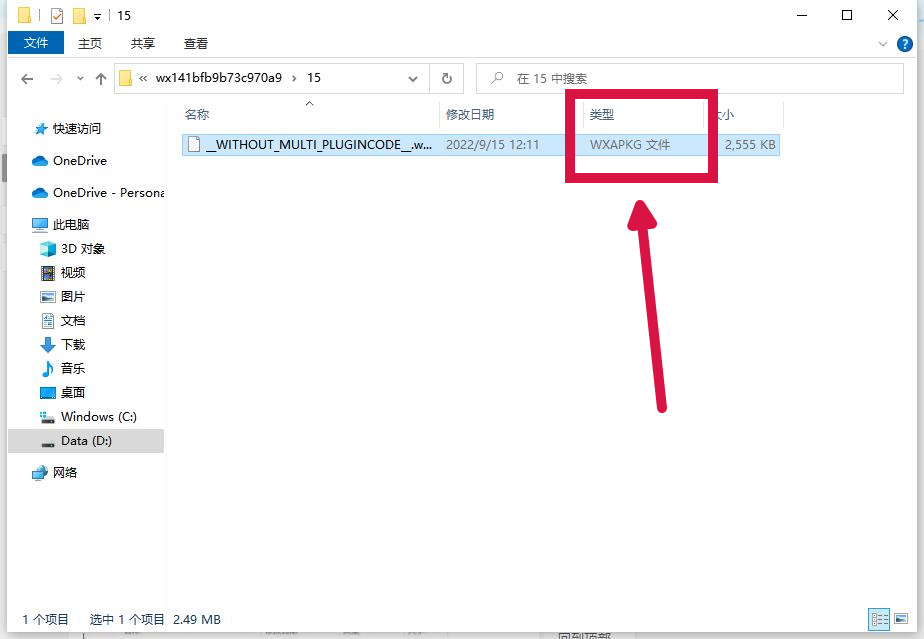This screenshot has width=924, height=639.
Task: Click the 文档 document icon
Action: (48, 321)
